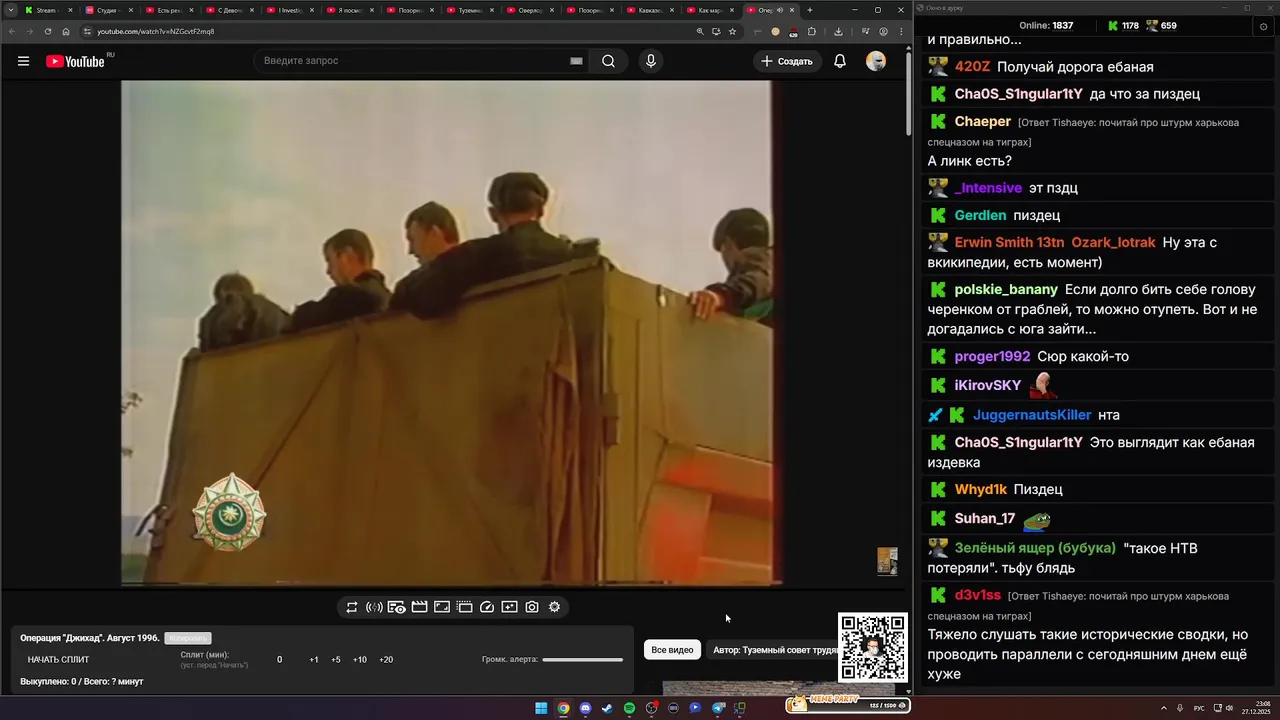This screenshot has height=720, width=1280.
Task: Click the Все видео button
Action: [x=672, y=650]
